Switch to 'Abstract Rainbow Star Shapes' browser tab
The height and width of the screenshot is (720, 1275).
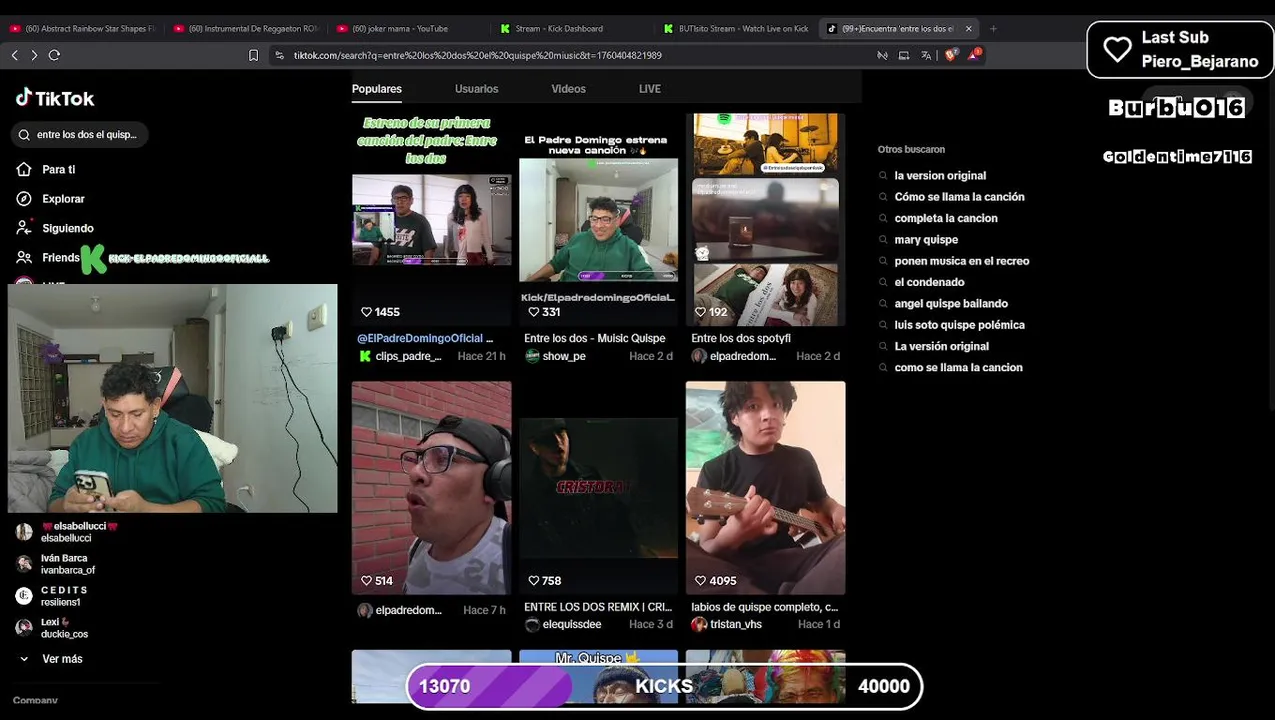pos(82,29)
